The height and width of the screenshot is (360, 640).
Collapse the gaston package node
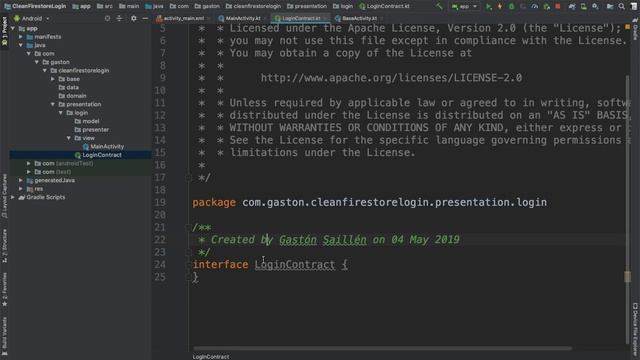tap(37, 62)
